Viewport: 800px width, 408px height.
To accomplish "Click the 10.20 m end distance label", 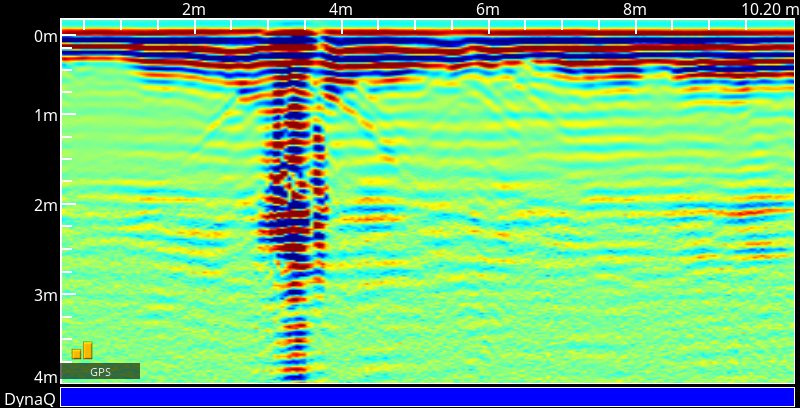I will coord(769,9).
